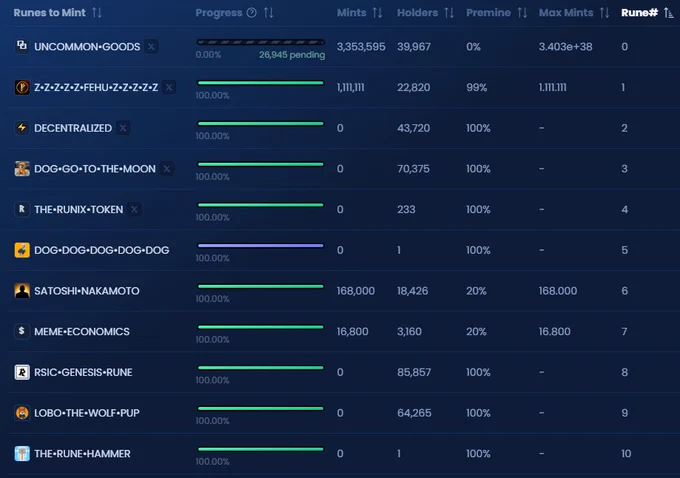The height and width of the screenshot is (478, 680).
Task: Click the Holders column header label
Action: [418, 13]
